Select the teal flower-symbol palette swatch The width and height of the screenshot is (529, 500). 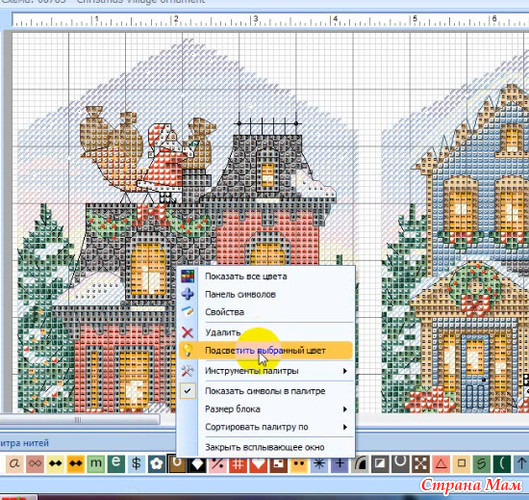pyautogui.click(x=157, y=464)
